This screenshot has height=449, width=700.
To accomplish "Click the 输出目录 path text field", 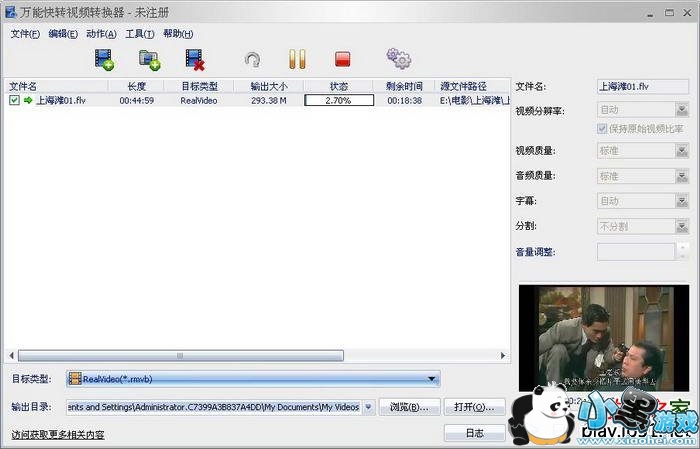I will [214, 407].
